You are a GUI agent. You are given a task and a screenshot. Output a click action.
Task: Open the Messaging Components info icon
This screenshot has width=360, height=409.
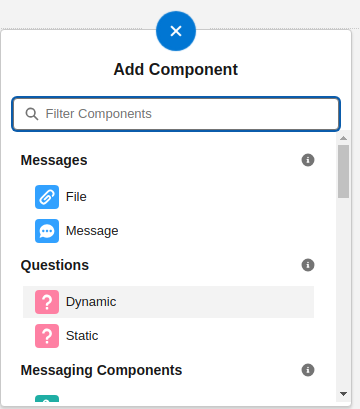[x=308, y=370]
